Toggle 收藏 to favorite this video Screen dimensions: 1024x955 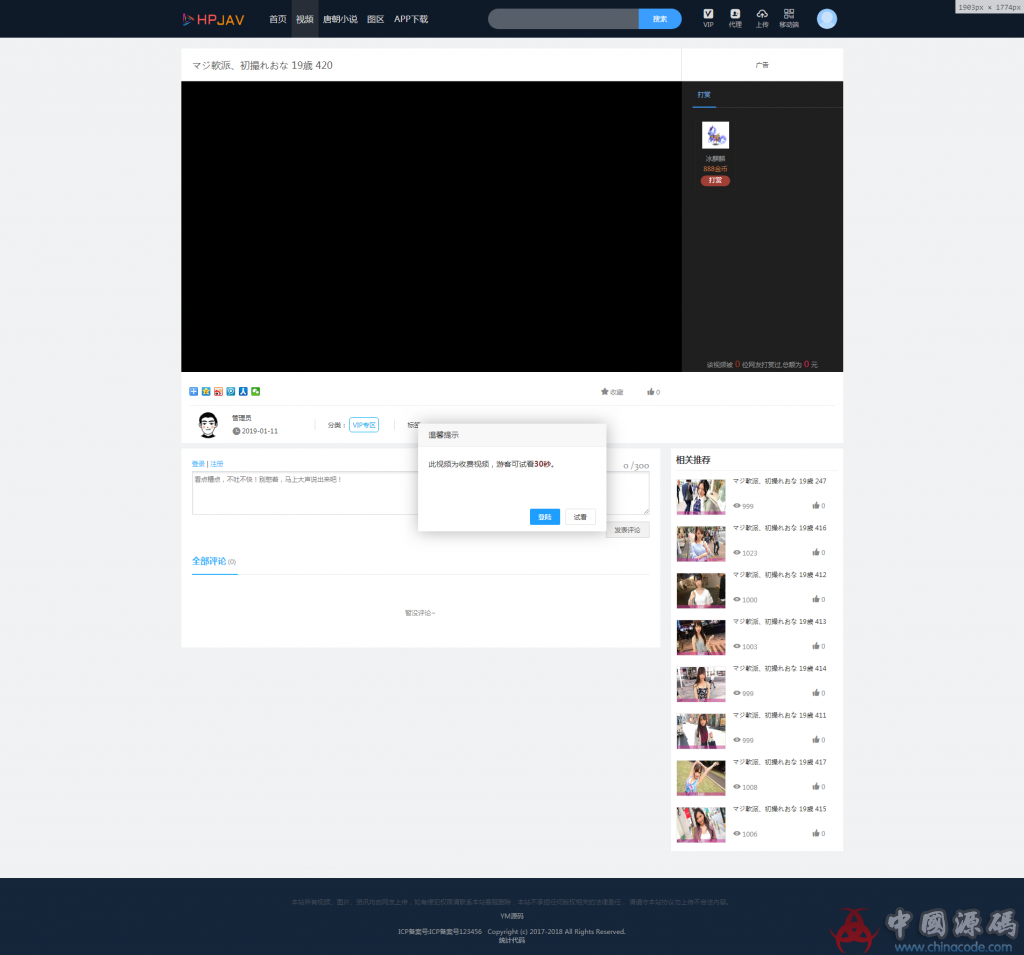(611, 391)
